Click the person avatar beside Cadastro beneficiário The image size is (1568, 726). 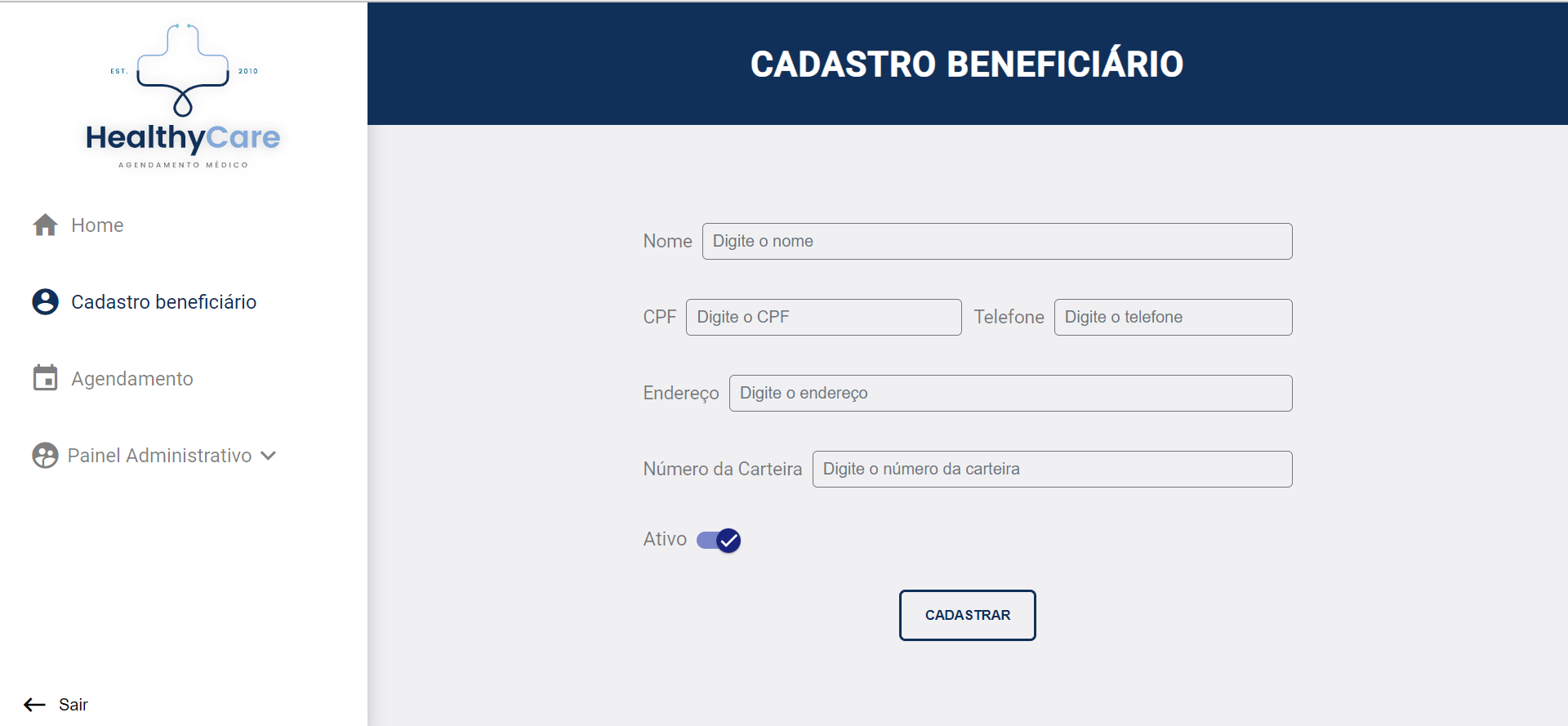pos(45,301)
